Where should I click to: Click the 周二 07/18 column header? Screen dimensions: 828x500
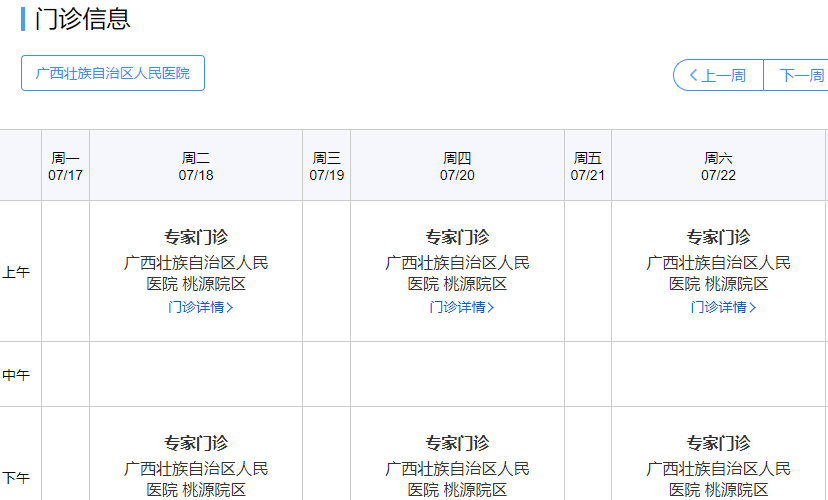coord(196,166)
